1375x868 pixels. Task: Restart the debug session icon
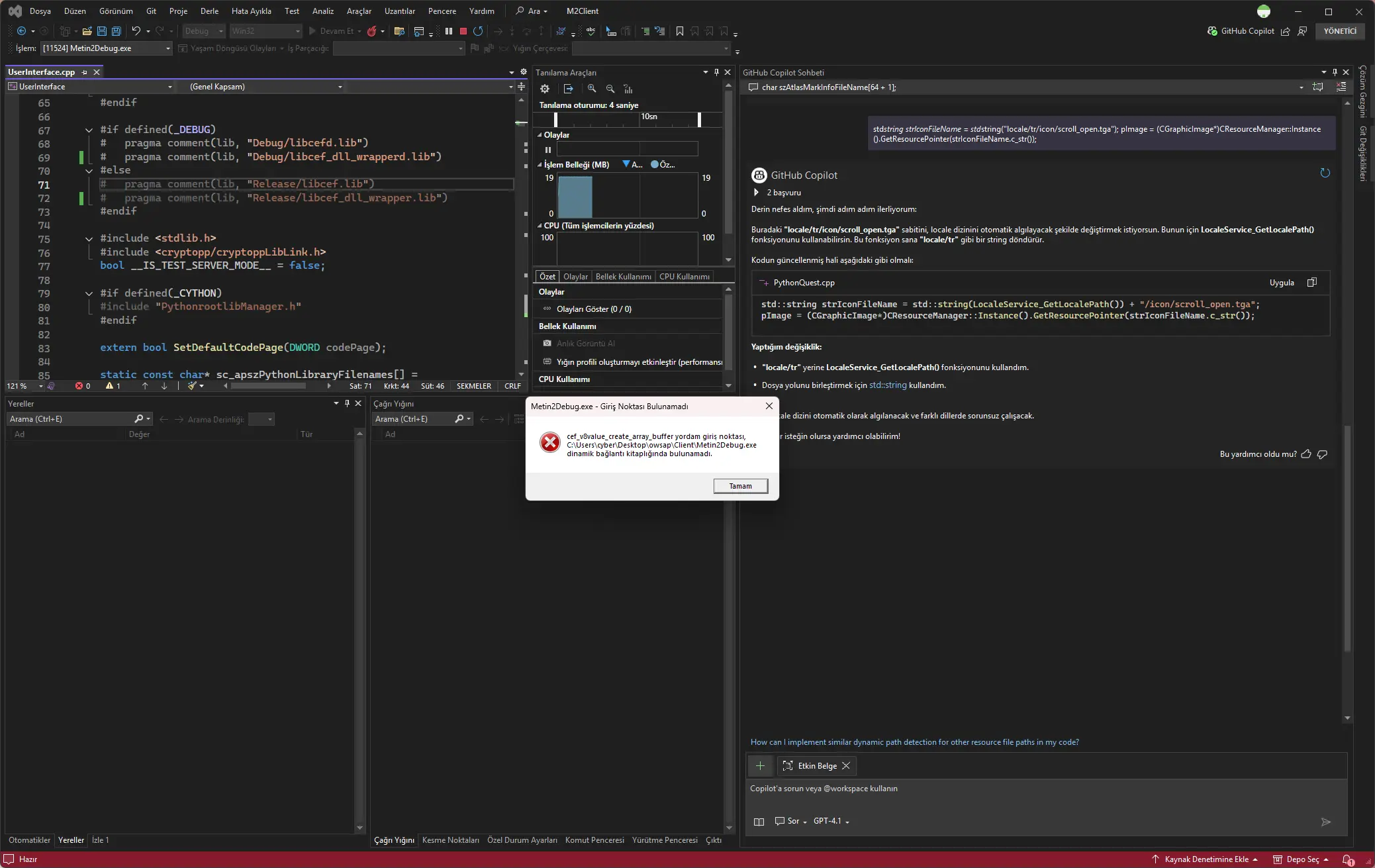pyautogui.click(x=478, y=31)
